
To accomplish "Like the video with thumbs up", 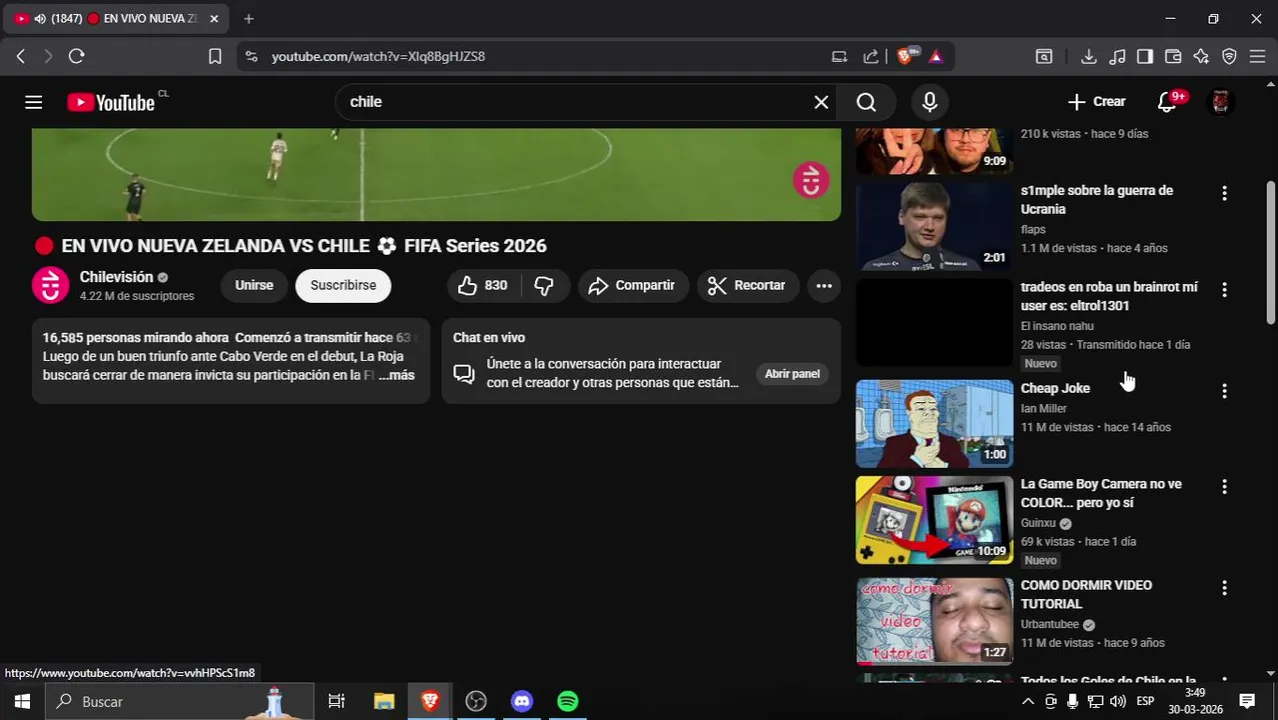I will coord(482,286).
